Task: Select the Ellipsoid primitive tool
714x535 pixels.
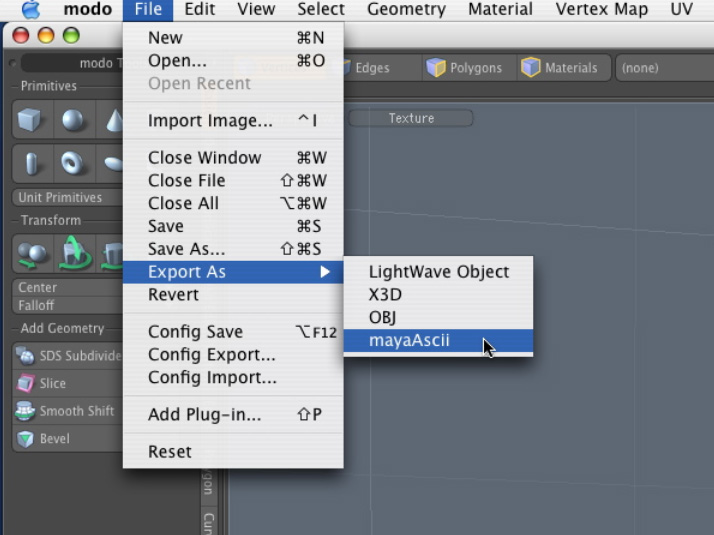Action: (x=111, y=163)
